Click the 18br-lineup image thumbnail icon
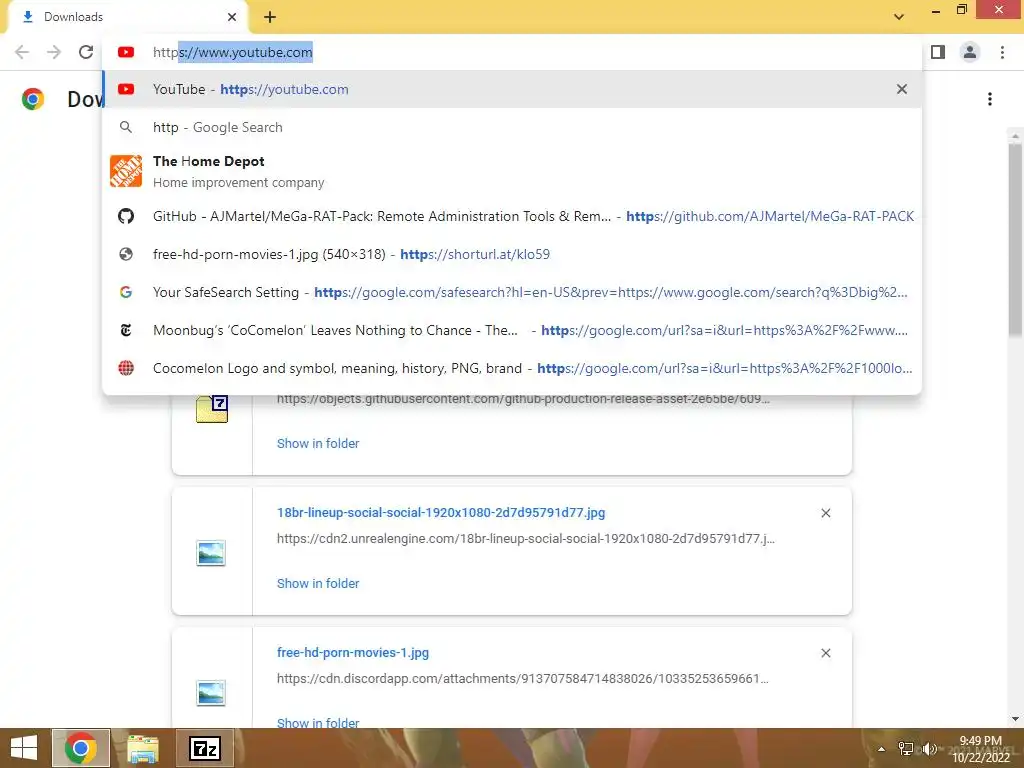Image resolution: width=1024 pixels, height=768 pixels. [211, 553]
